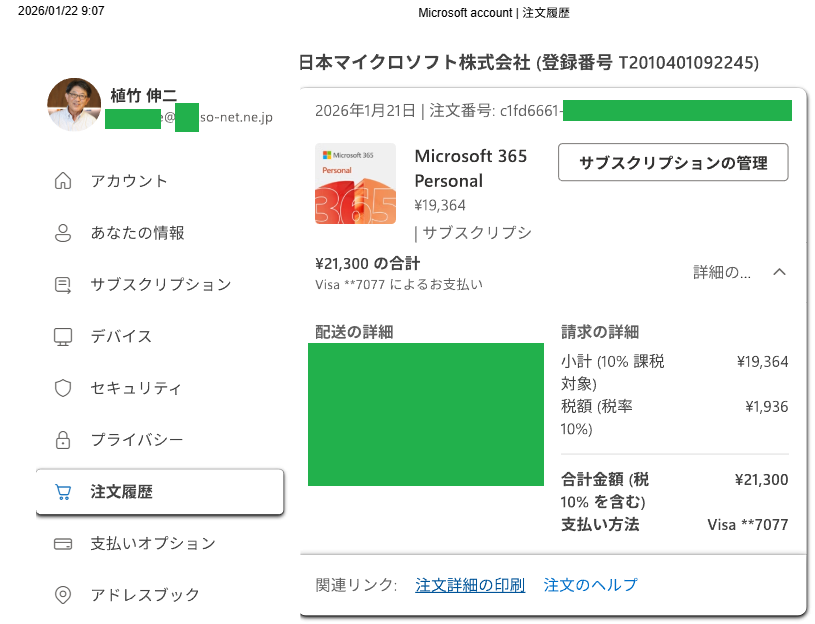Click the person icon for あなたの情報

[63, 233]
